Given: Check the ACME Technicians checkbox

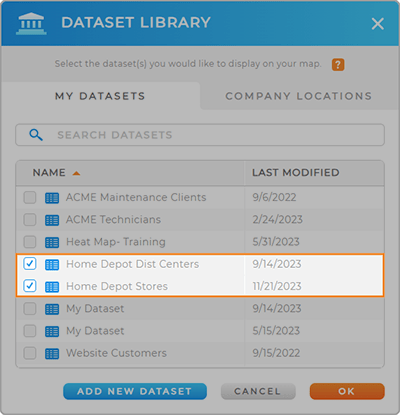Looking at the screenshot, I should point(30,220).
